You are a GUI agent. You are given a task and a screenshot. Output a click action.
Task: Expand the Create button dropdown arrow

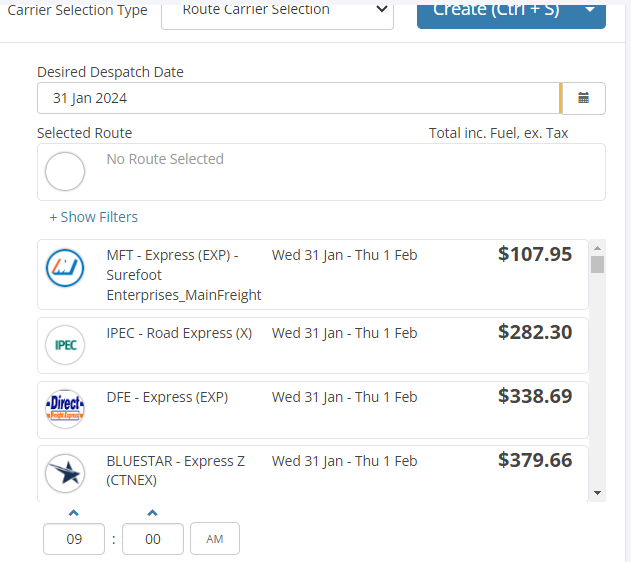(x=590, y=11)
